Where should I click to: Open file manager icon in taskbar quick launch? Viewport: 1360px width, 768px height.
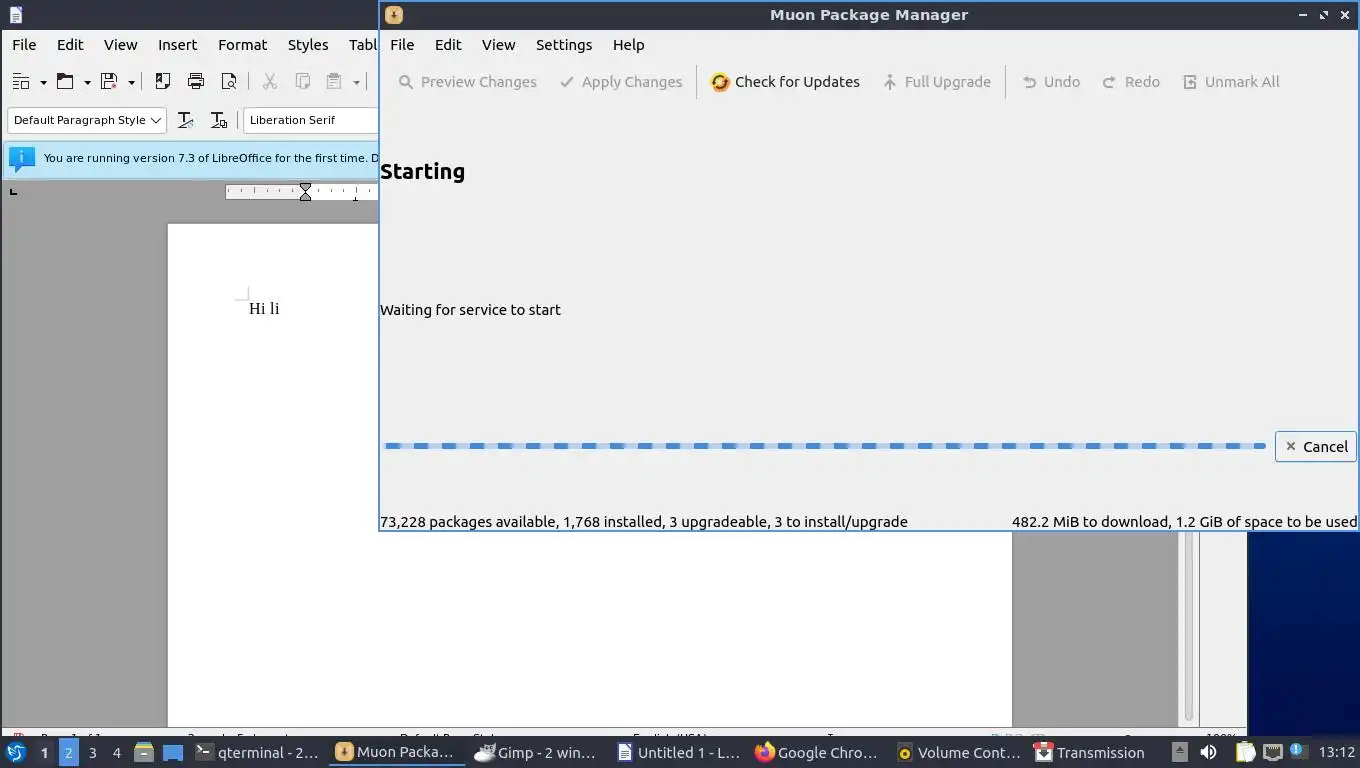[x=144, y=753]
